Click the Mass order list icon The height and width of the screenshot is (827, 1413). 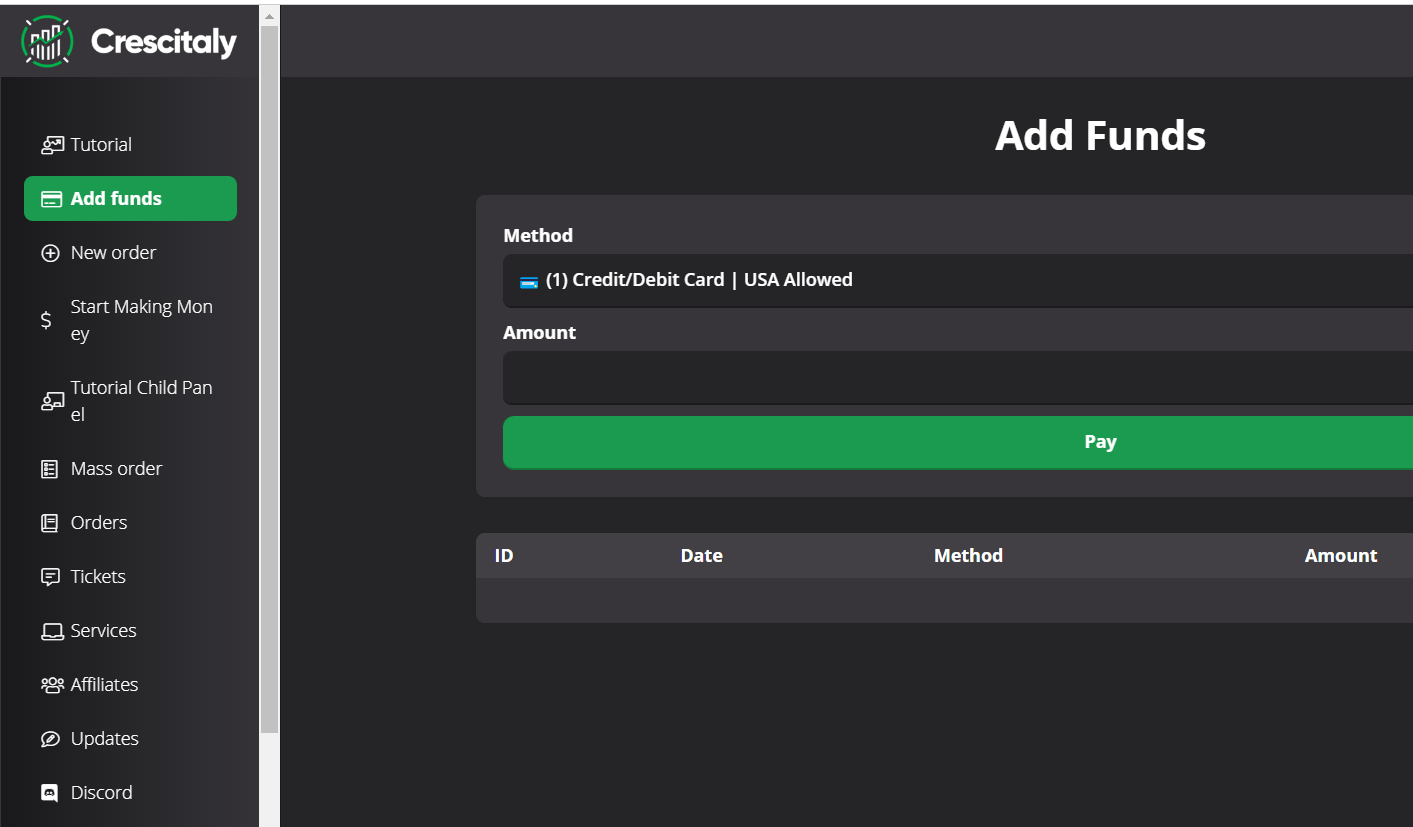coord(50,469)
